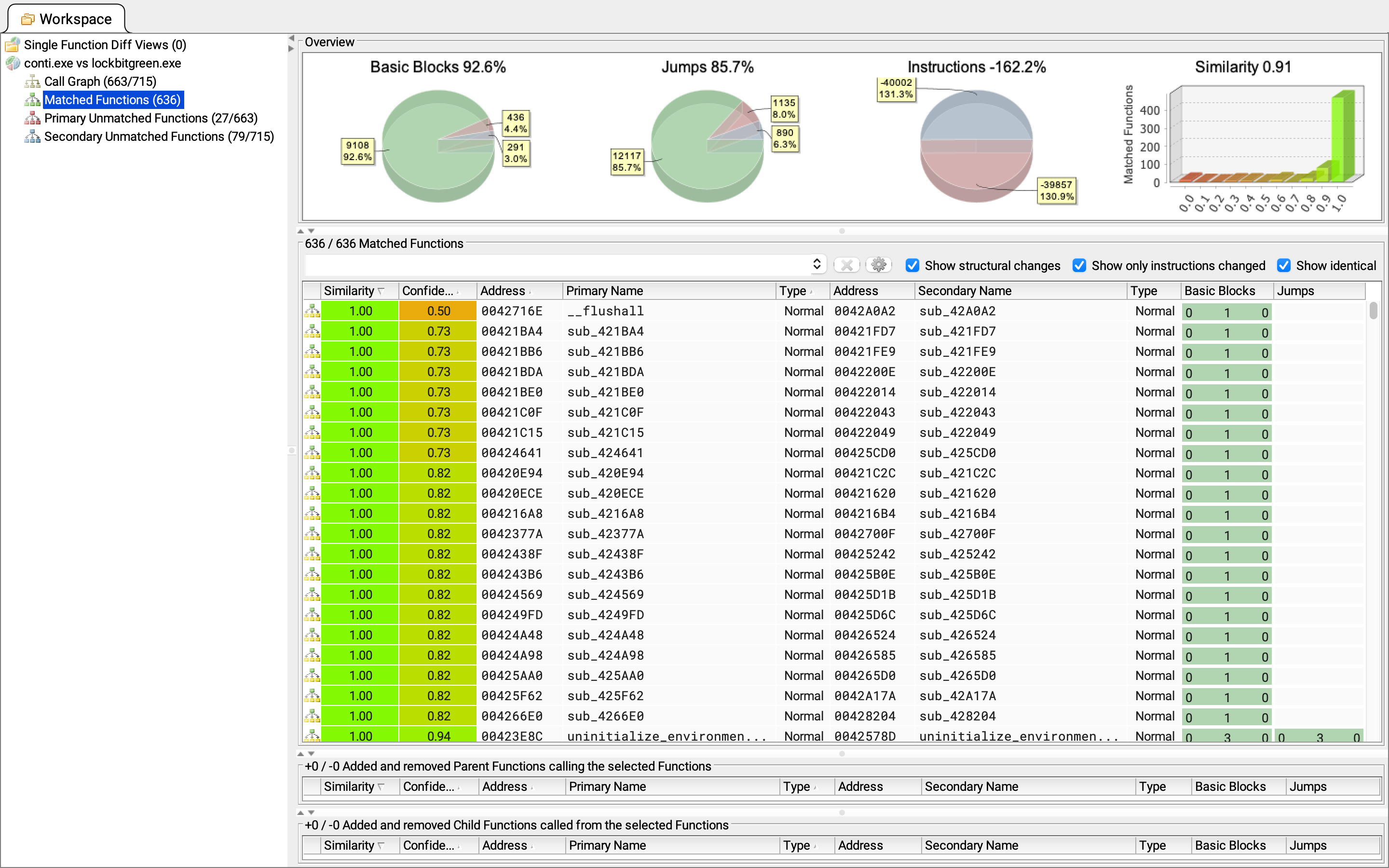Sort Parent Functions table by Similarity

[360, 787]
